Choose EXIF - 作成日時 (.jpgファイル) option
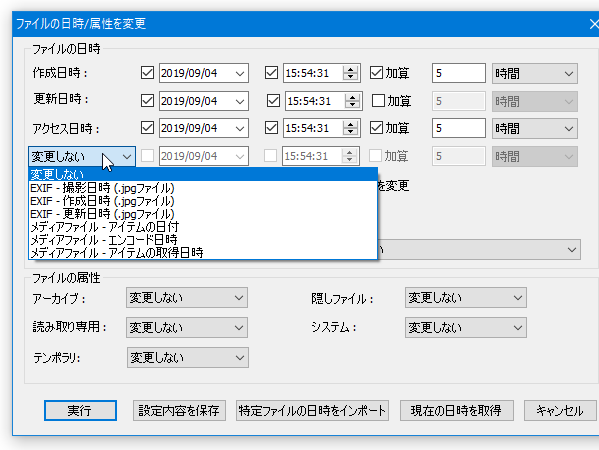 click(203, 201)
